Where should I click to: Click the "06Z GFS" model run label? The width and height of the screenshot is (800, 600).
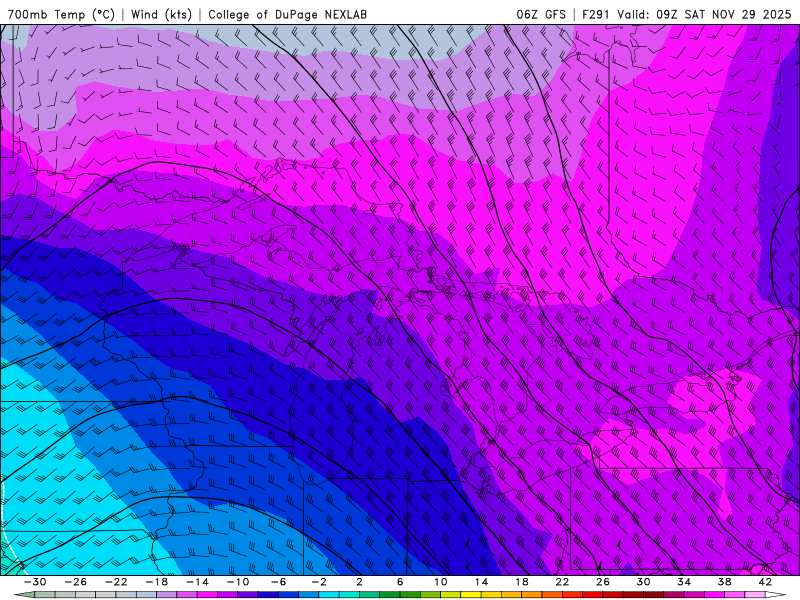click(541, 15)
